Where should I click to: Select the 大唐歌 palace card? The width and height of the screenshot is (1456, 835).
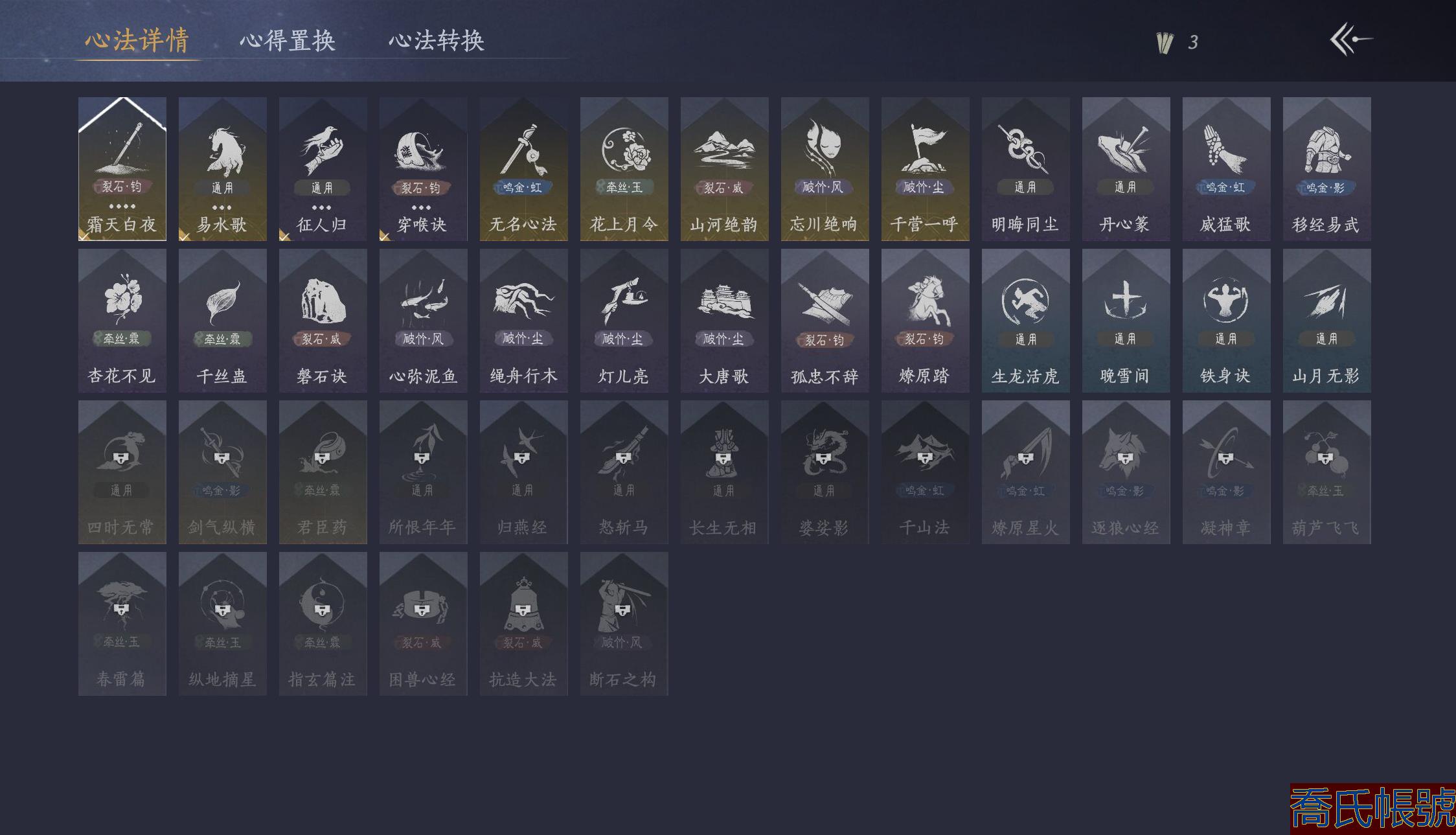pos(725,321)
